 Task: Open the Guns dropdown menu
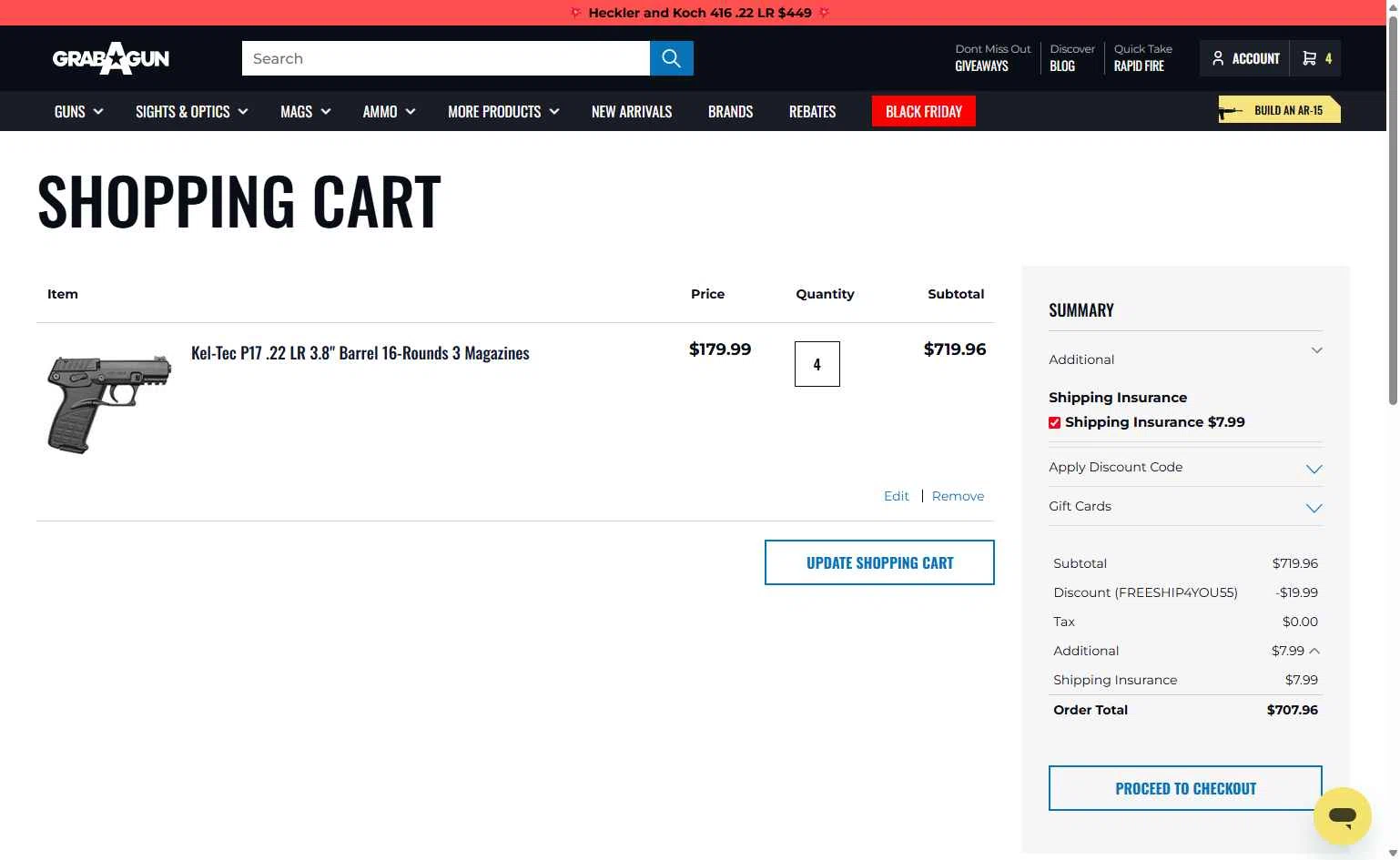coord(78,111)
